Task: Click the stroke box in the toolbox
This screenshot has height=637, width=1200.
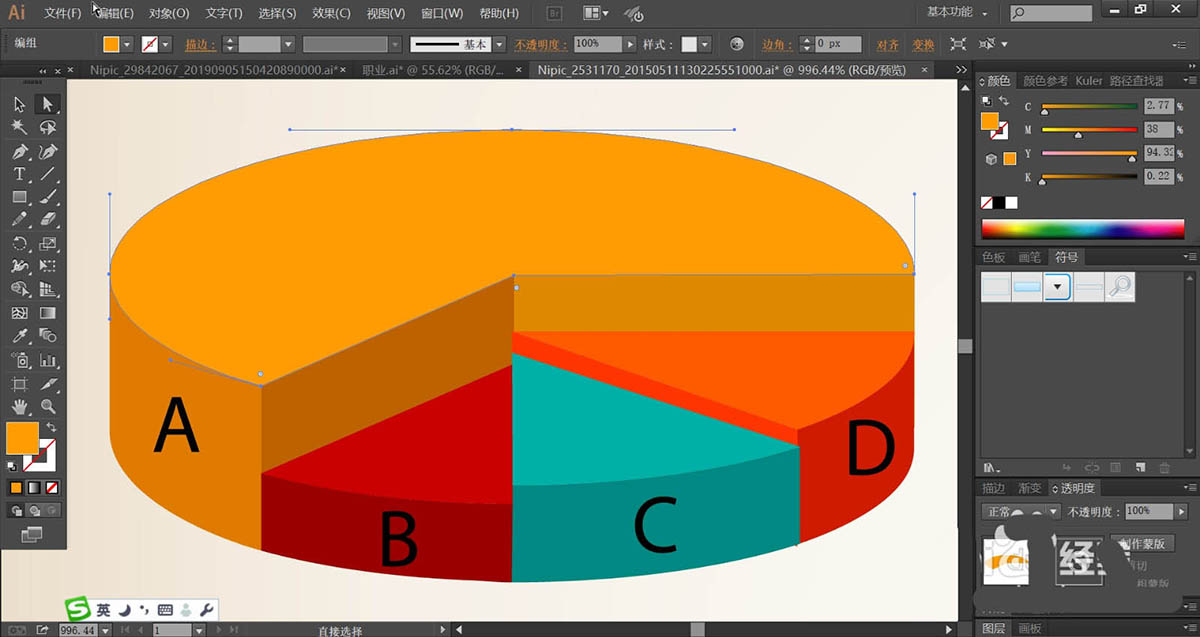Action: click(42, 456)
